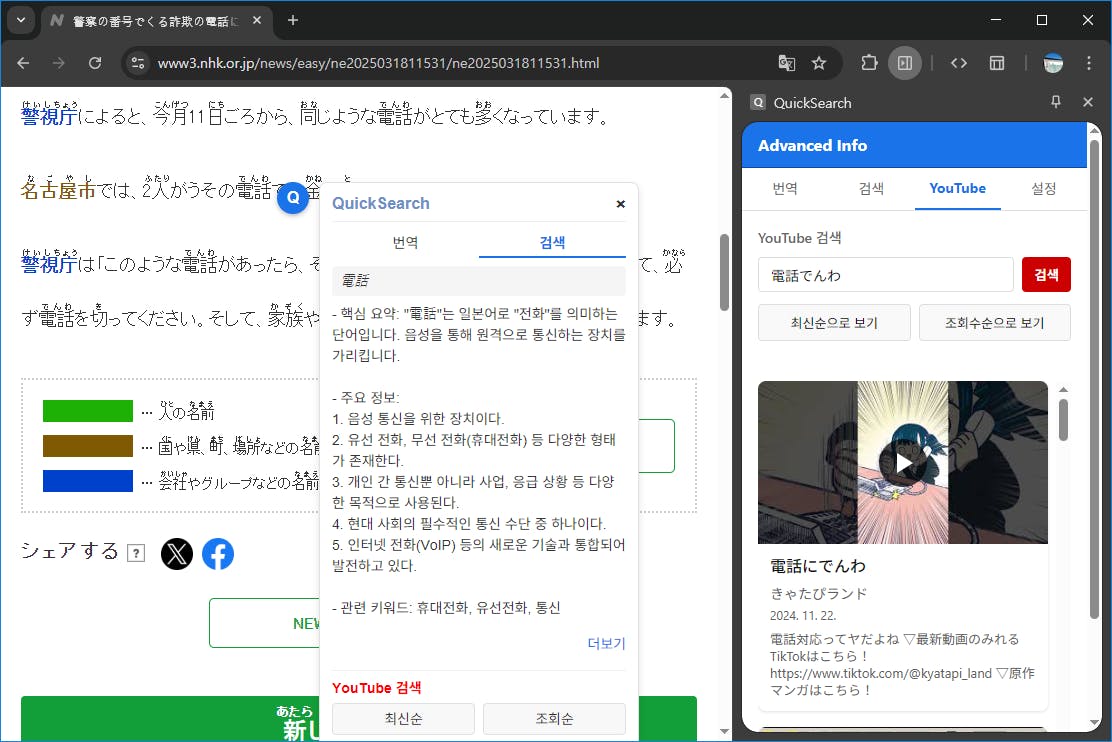Open the Chrome profile avatar
This screenshot has width=1112, height=742.
pyautogui.click(x=1053, y=63)
